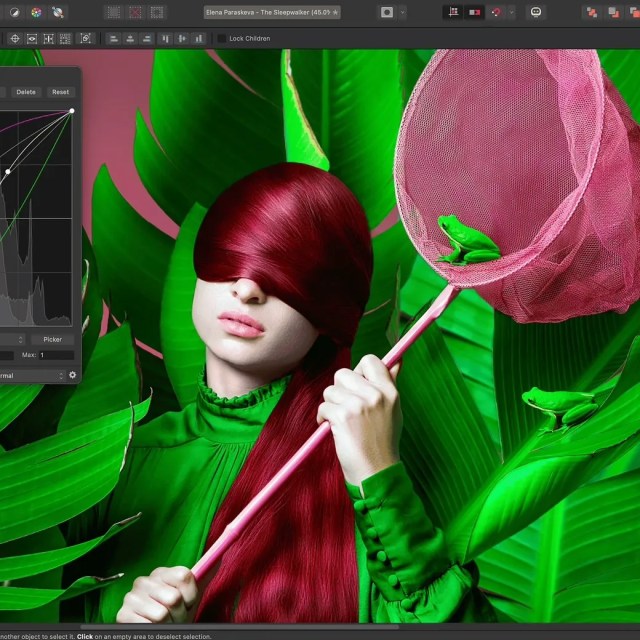Align selected objects to vertical middle

point(182,39)
